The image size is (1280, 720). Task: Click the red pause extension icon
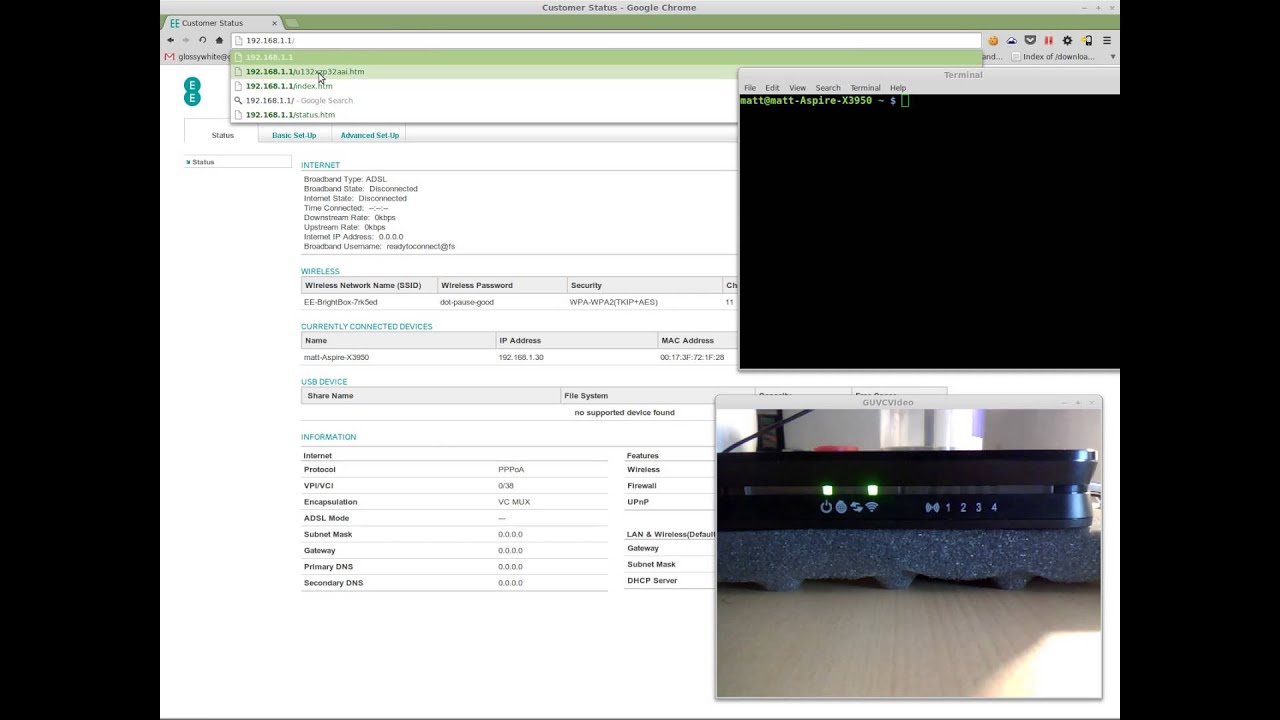tap(1048, 41)
